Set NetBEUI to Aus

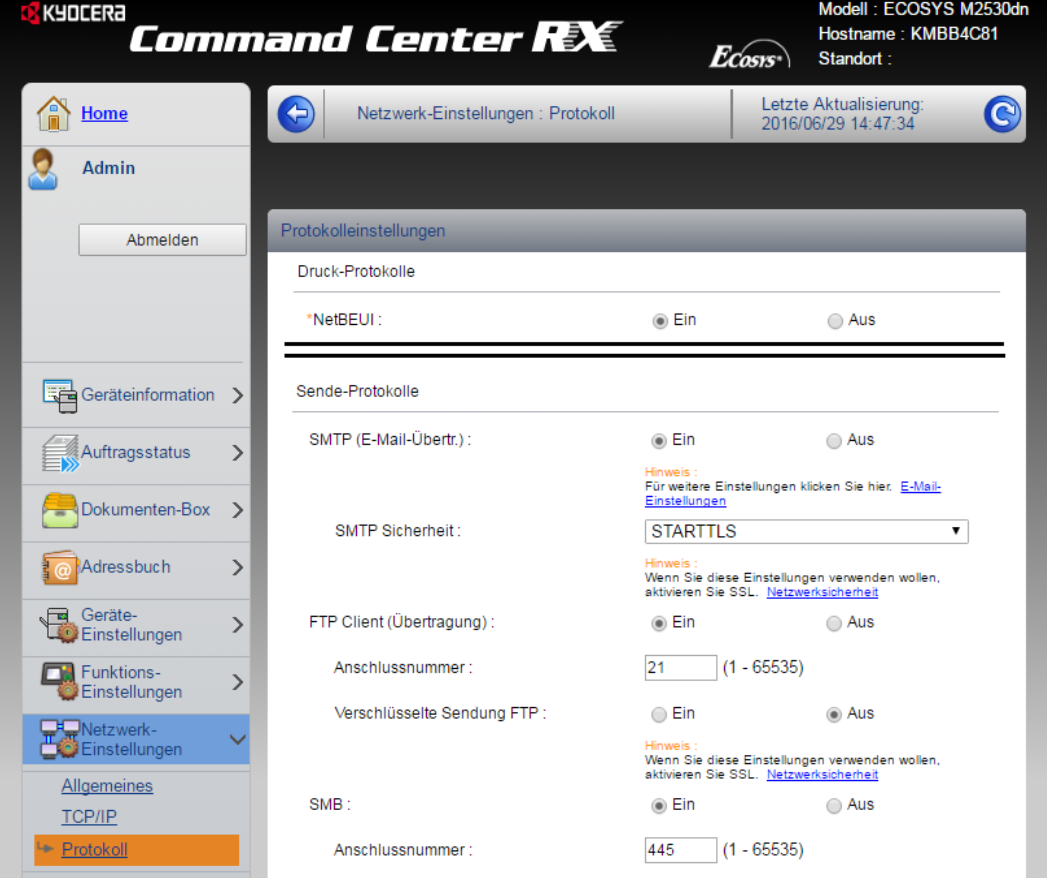point(835,321)
